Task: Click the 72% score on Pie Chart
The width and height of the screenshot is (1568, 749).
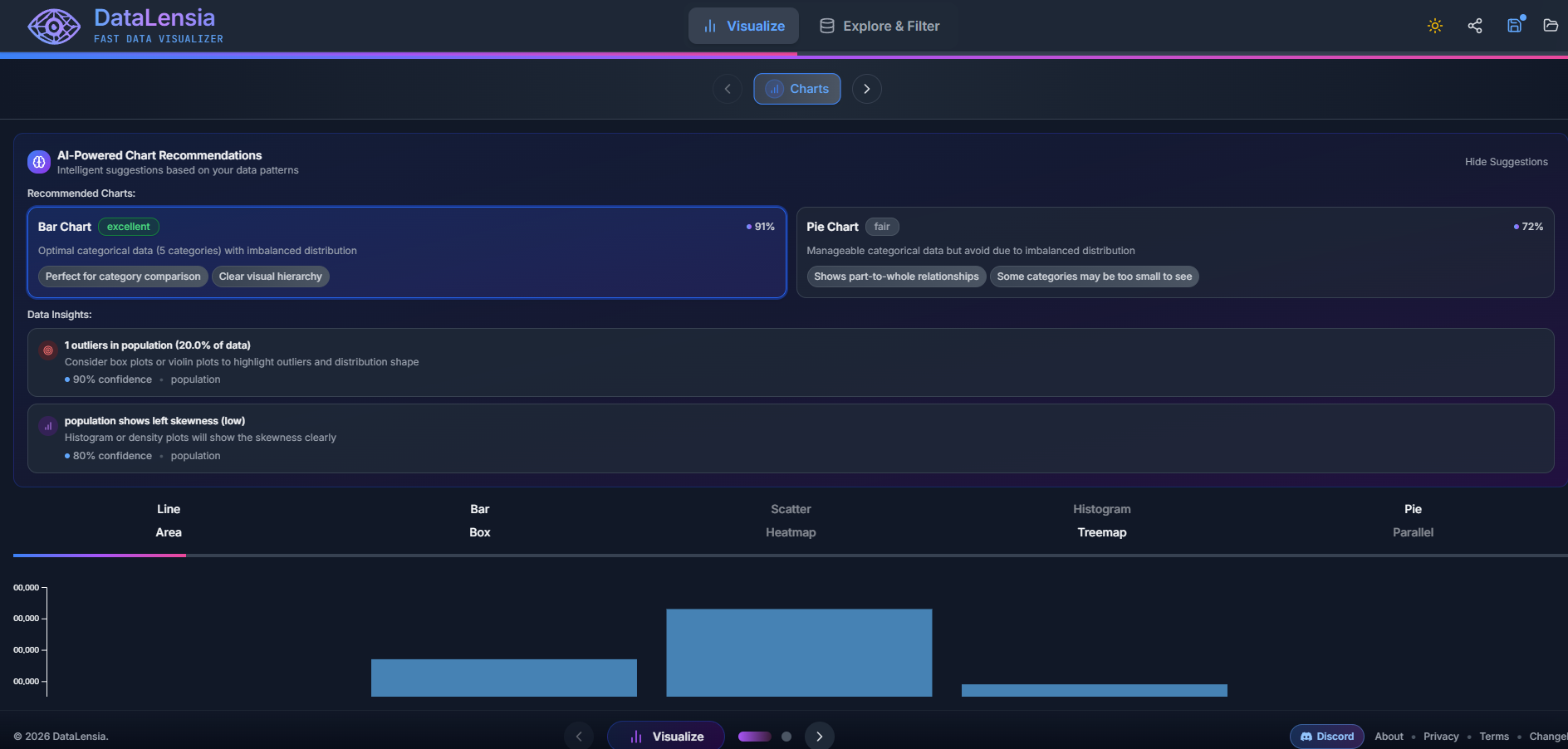Action: tap(1528, 227)
